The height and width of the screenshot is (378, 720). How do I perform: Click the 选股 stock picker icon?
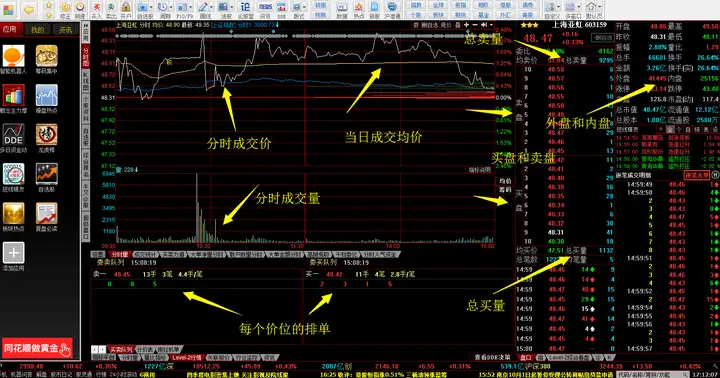[x=223, y=7]
